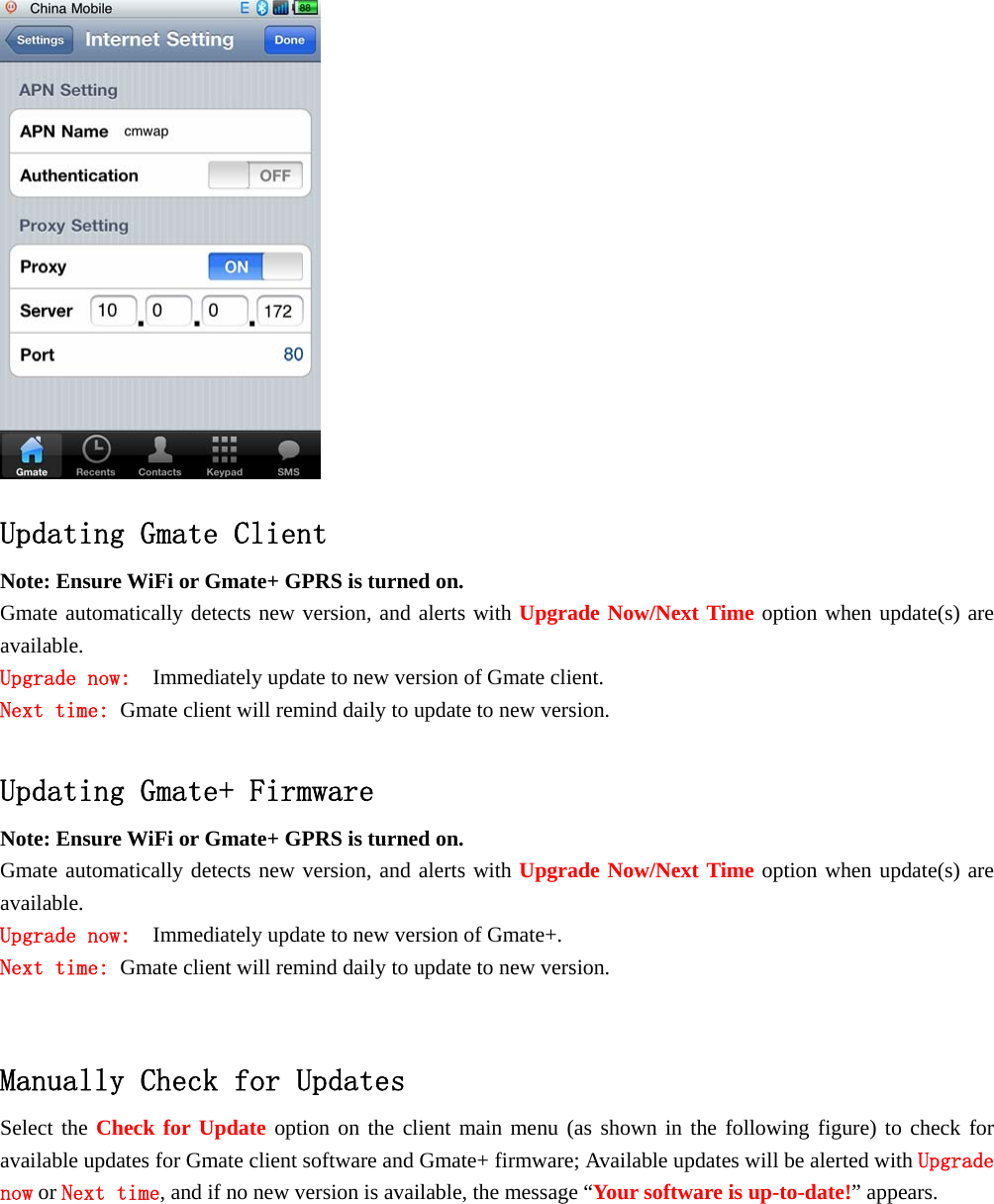Open the Recents clock tab
The height and width of the screenshot is (1204, 994).
(x=96, y=455)
